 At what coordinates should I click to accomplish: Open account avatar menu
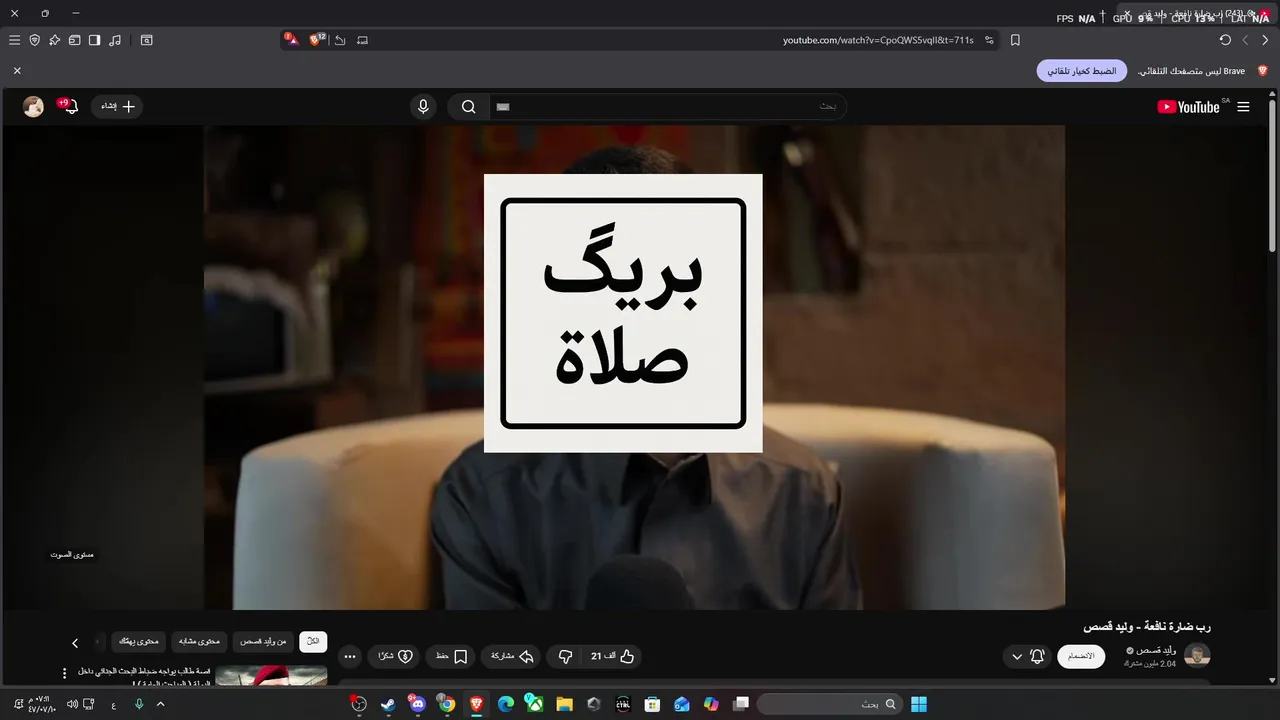coord(33,107)
